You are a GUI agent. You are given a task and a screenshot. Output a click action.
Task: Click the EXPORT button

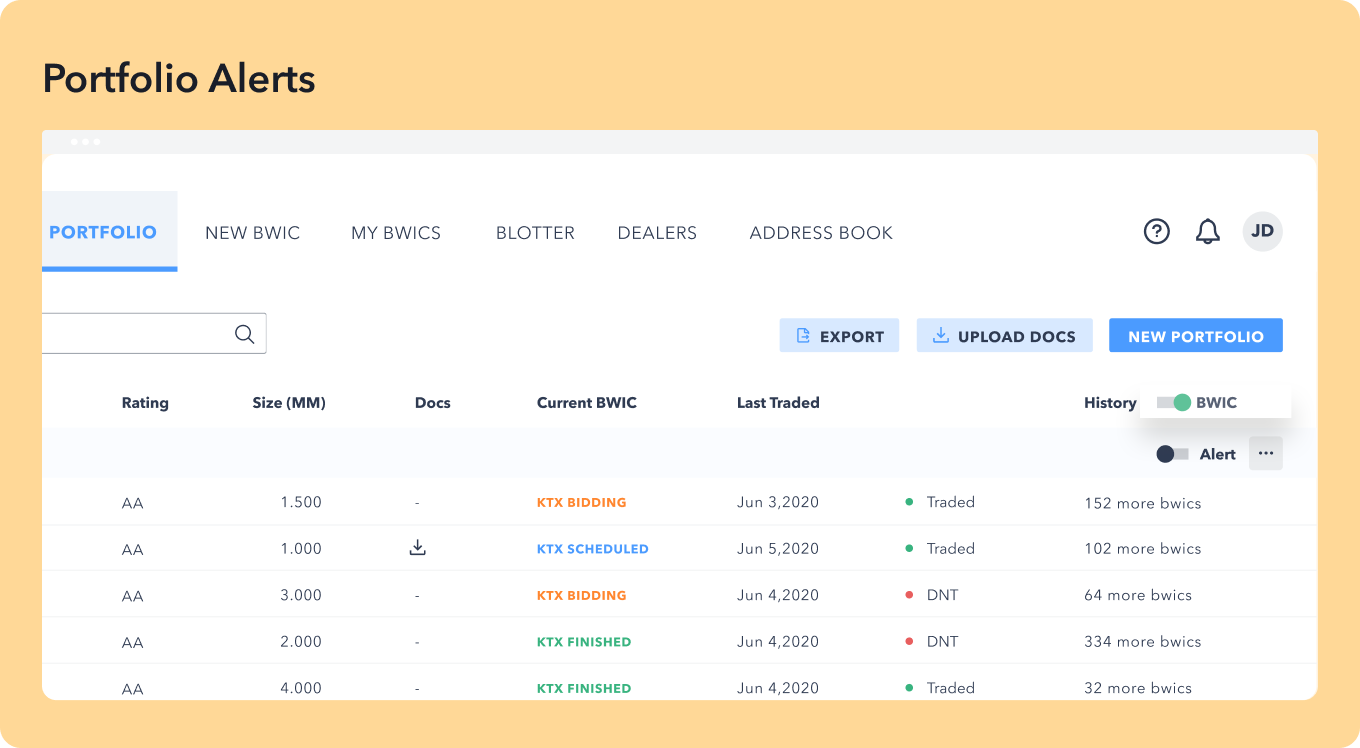(839, 336)
